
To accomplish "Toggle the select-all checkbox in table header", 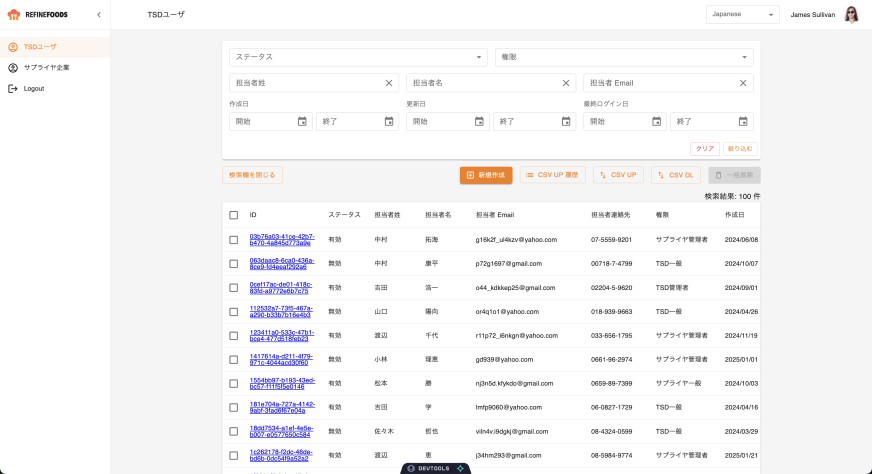I will [234, 215].
